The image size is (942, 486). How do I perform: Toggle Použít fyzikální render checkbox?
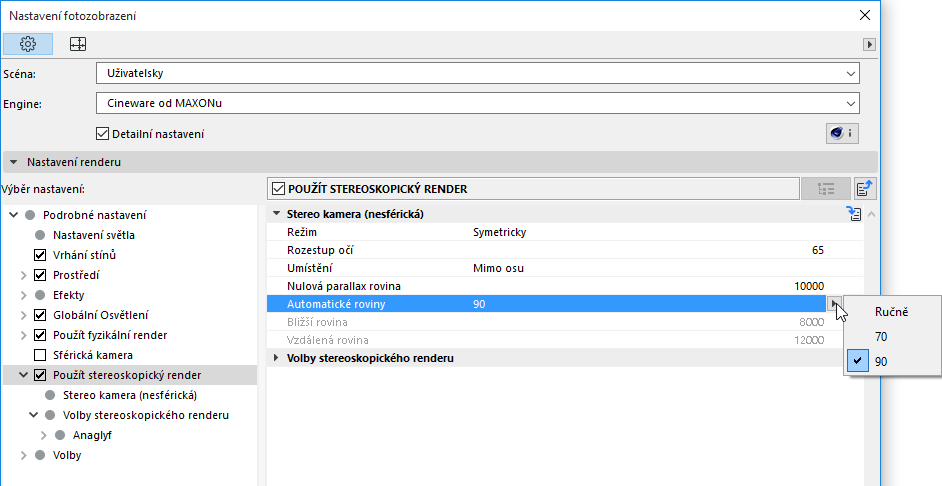tap(40, 335)
